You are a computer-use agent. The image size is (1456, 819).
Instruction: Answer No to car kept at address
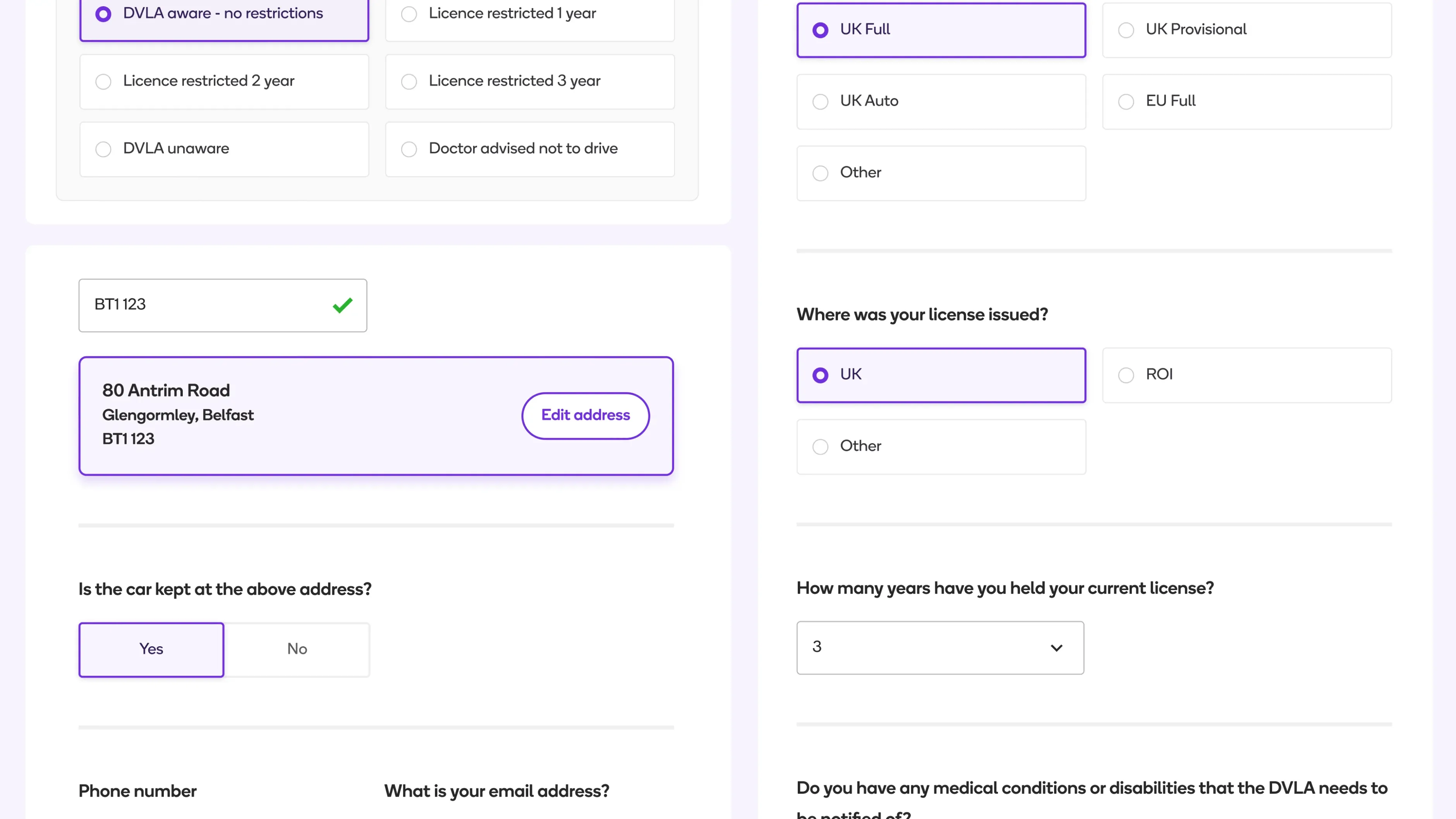[x=297, y=649]
